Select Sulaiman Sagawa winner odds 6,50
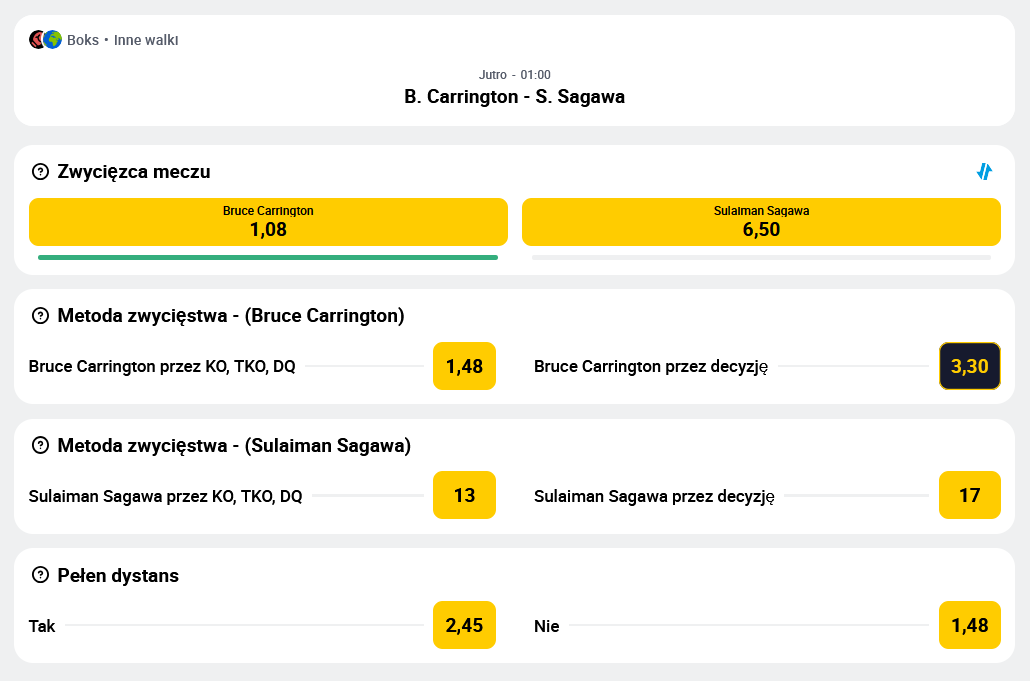Image resolution: width=1030 pixels, height=681 pixels. 761,222
